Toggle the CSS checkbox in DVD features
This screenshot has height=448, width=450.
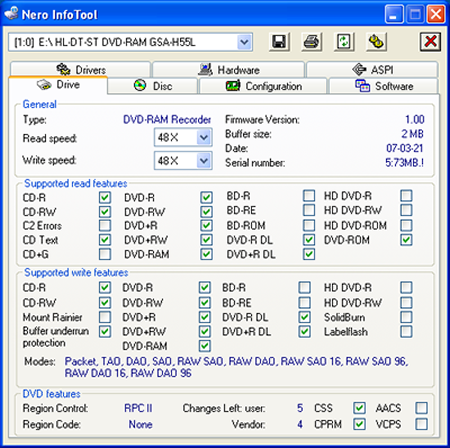359,408
